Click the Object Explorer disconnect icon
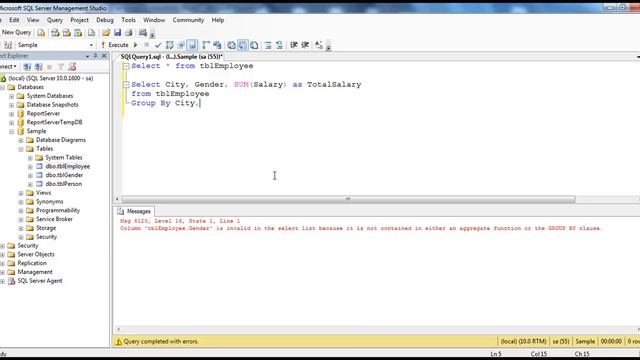The width and height of the screenshot is (640, 360). click(38, 67)
